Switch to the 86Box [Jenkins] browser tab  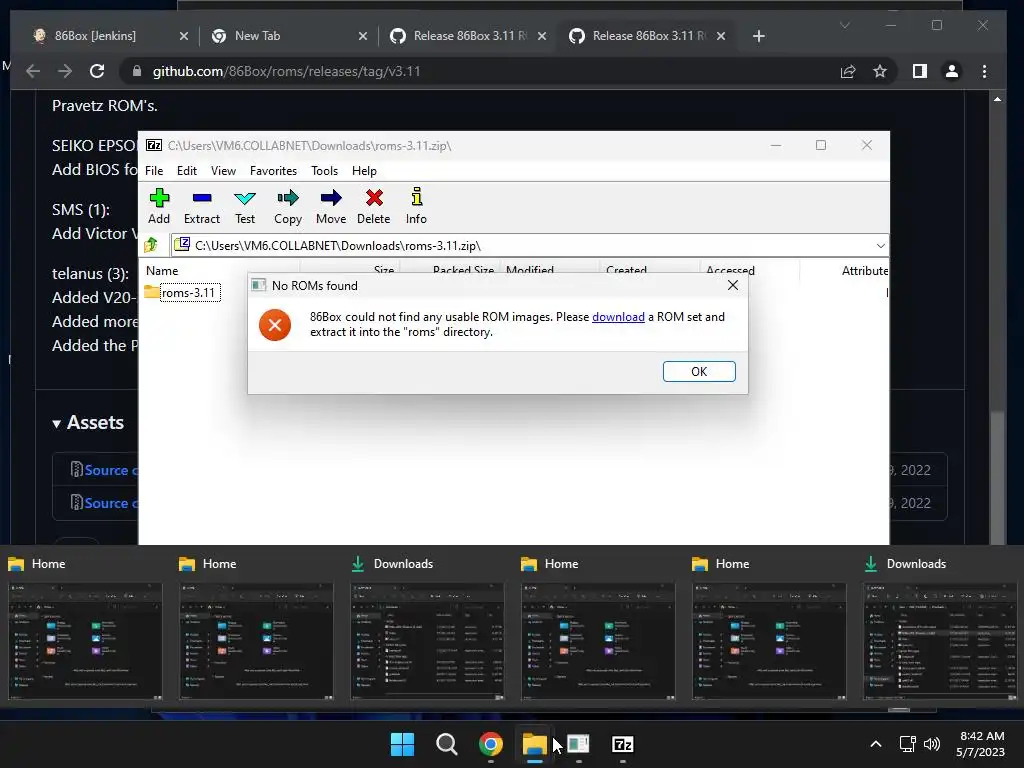pos(95,36)
